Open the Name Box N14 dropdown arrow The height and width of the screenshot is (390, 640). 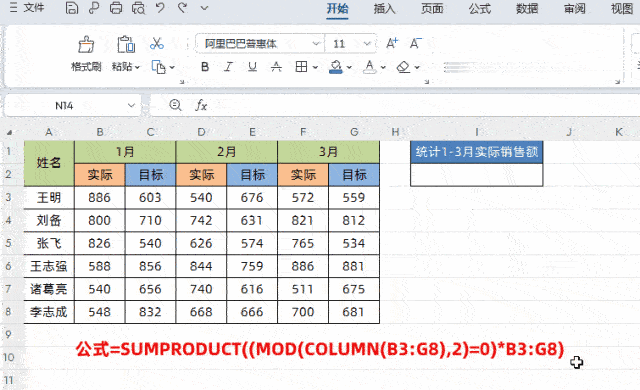pos(131,105)
